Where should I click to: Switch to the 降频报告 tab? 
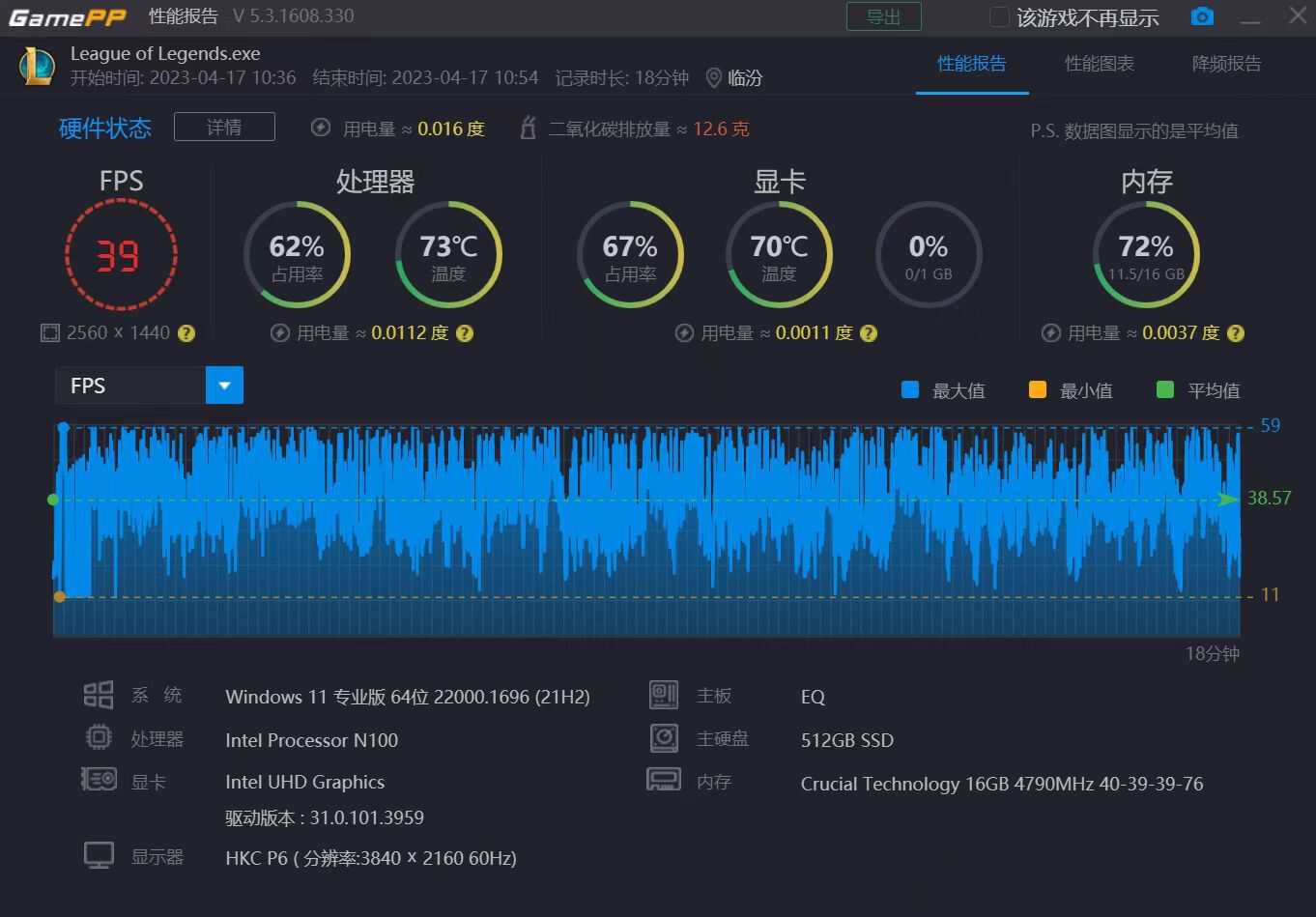[x=1227, y=64]
